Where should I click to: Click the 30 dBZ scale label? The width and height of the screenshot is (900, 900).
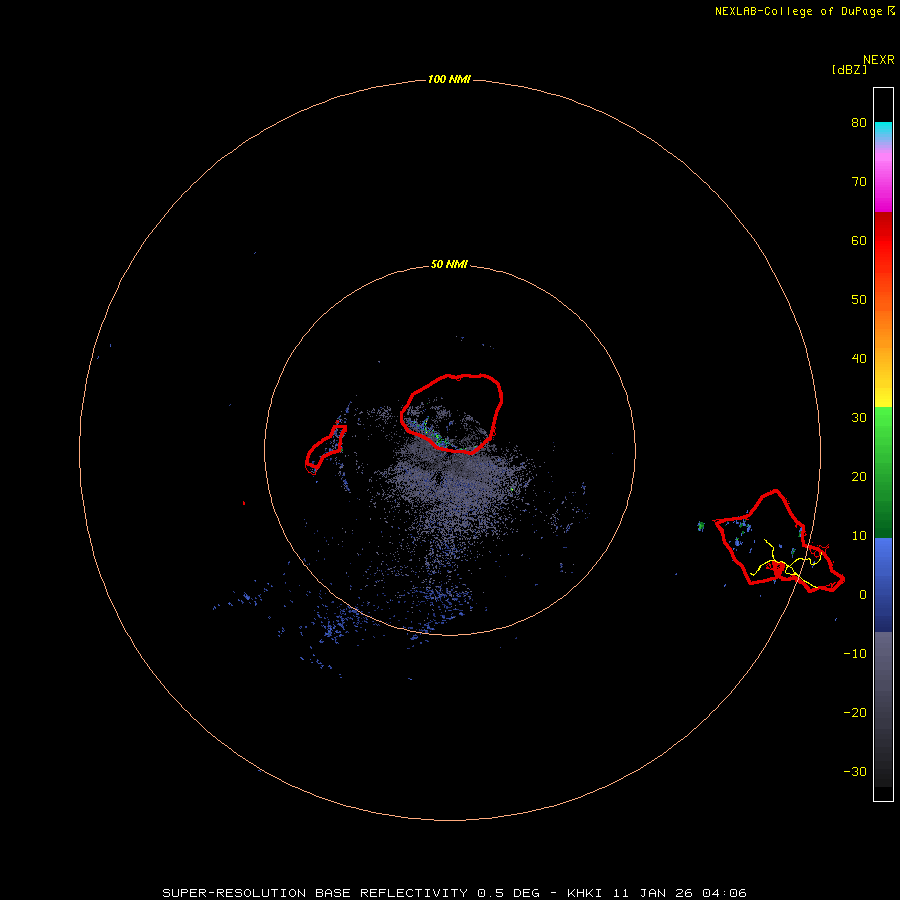859,418
